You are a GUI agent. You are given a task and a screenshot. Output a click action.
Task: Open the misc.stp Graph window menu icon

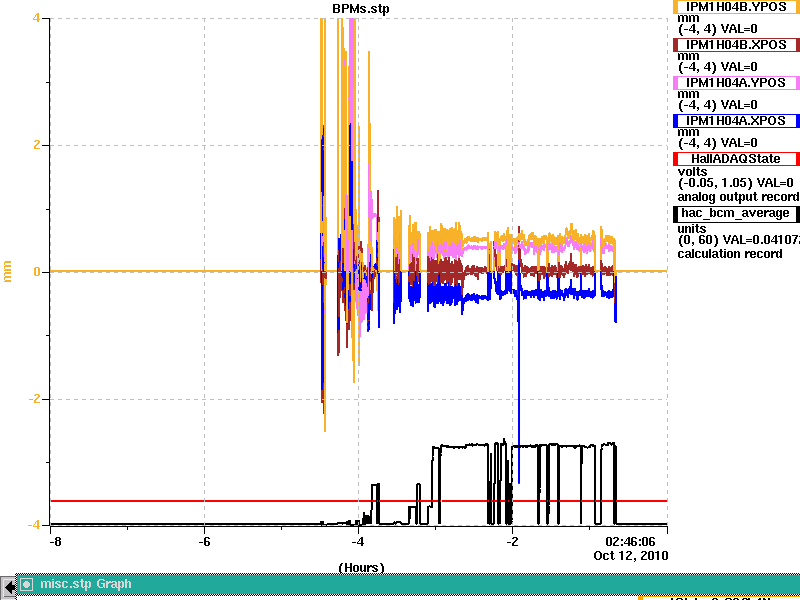tap(26, 584)
